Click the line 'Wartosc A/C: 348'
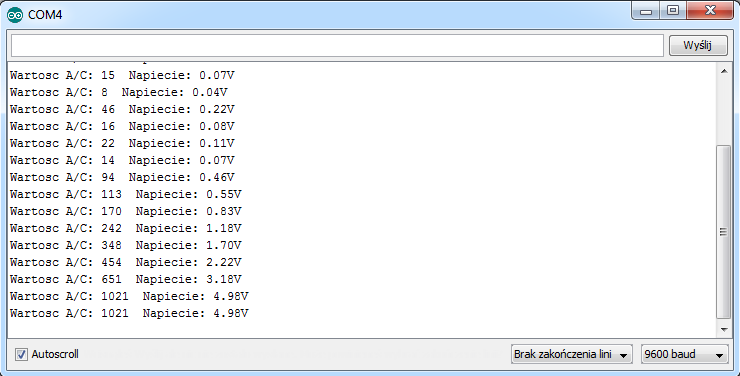Screen dimensions: 740x376 point(126,245)
